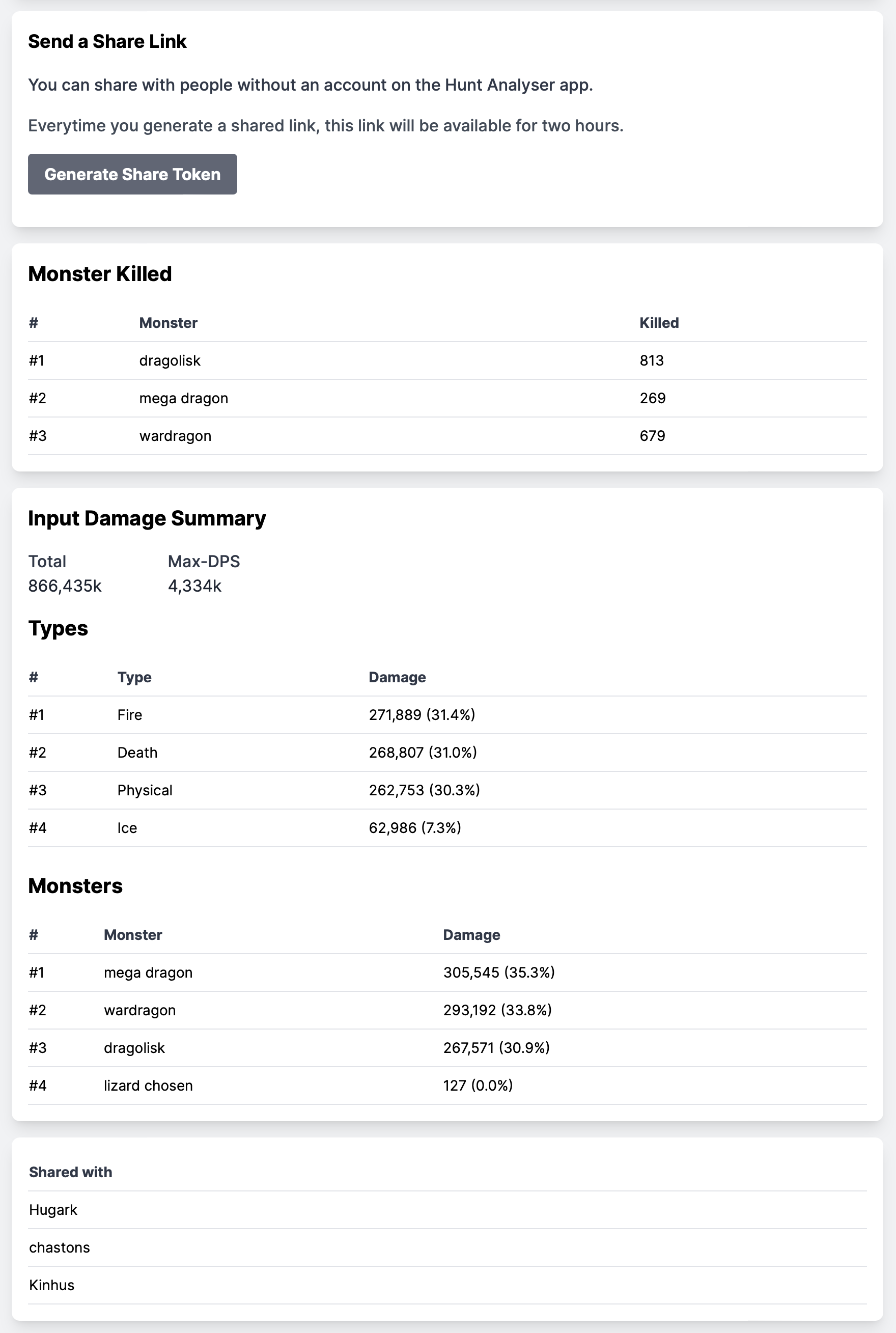This screenshot has width=896, height=1333.
Task: Select chastons in the Shared with list
Action: pyautogui.click(x=60, y=1248)
